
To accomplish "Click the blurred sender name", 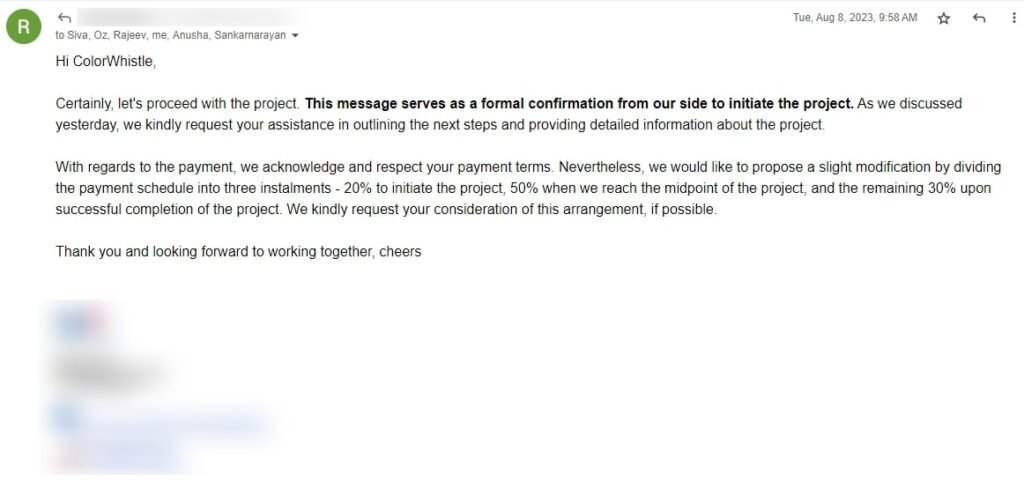I will click(x=188, y=18).
